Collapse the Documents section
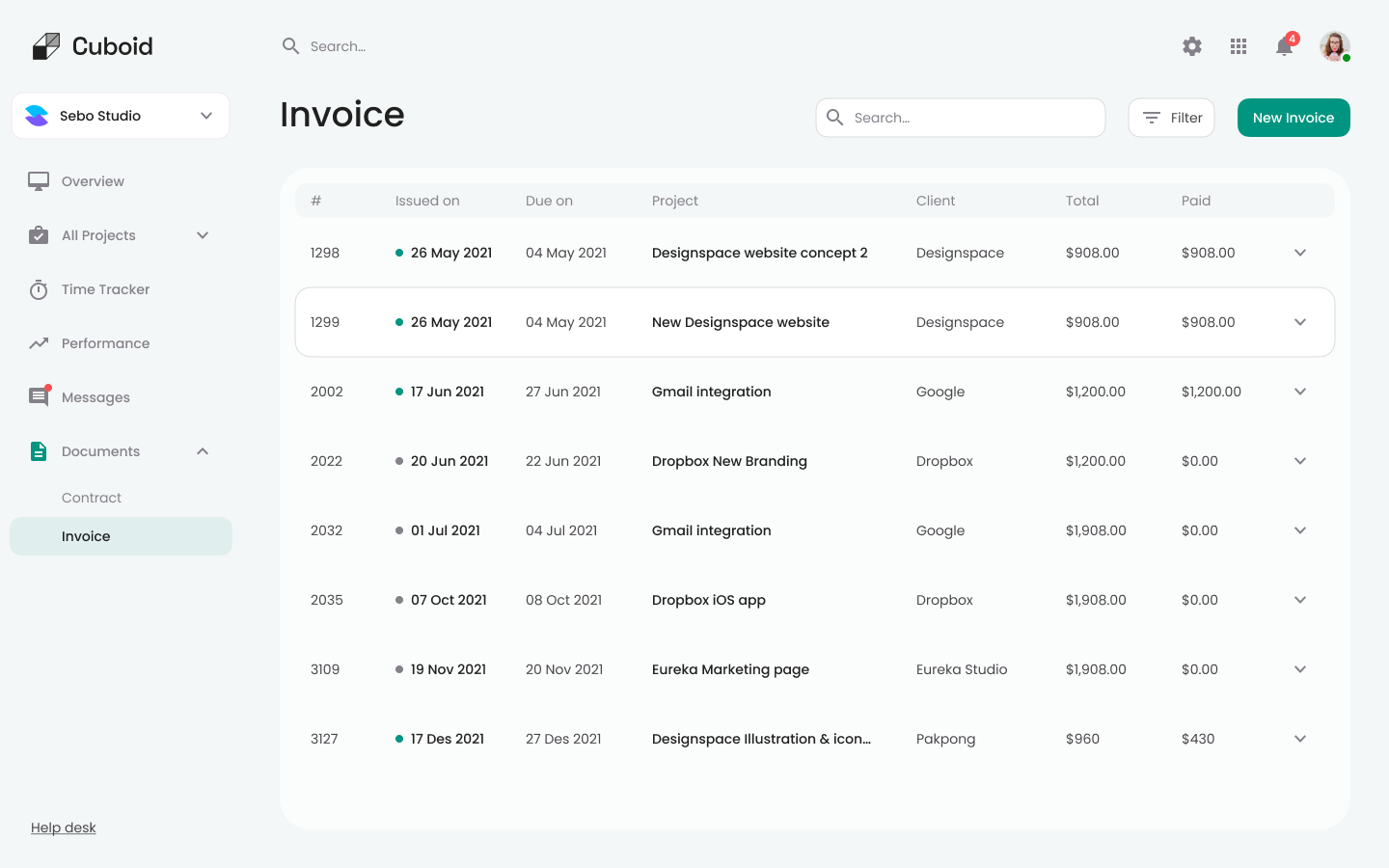Viewport: 1389px width, 868px height. [x=202, y=450]
